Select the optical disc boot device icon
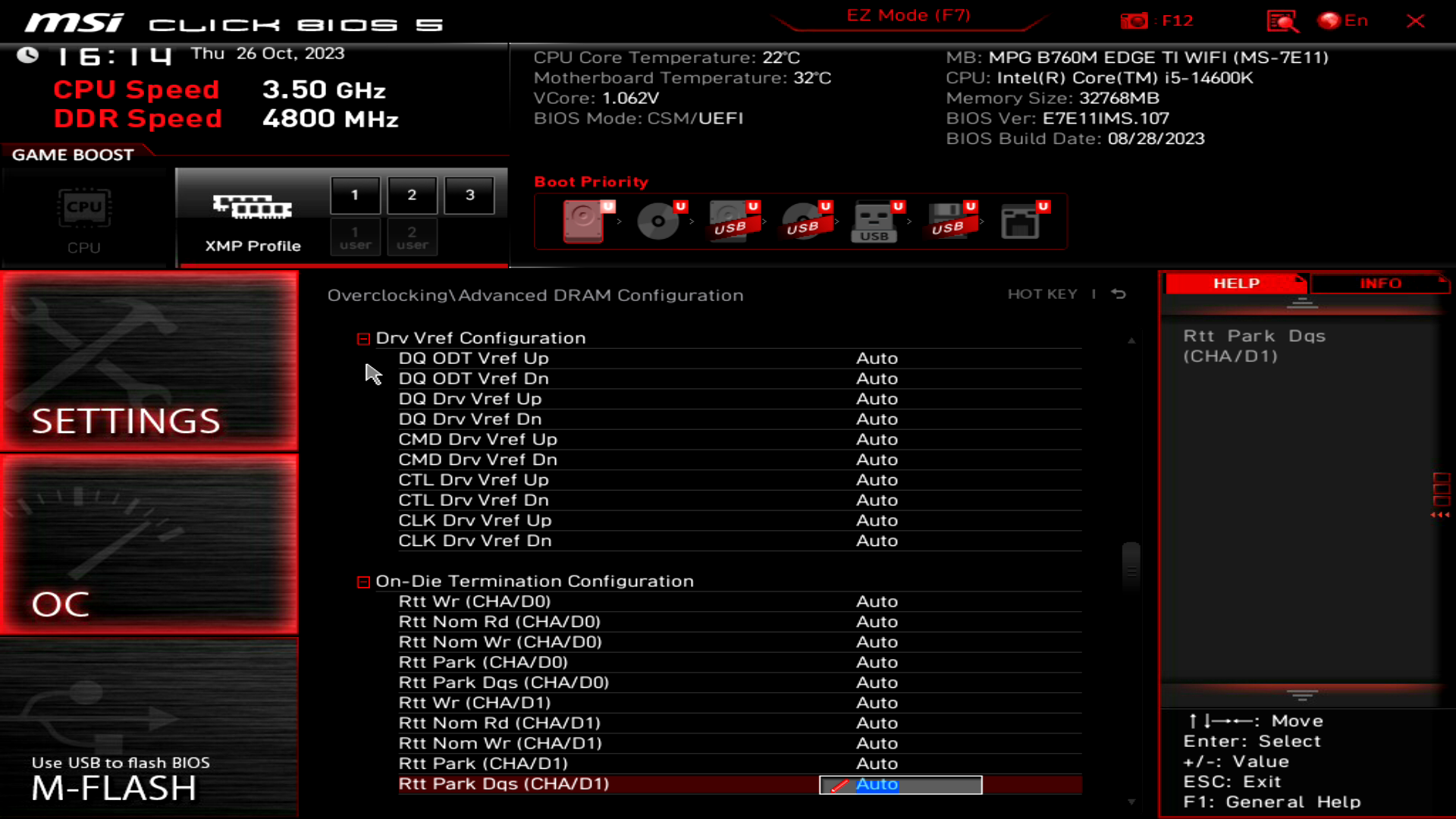The width and height of the screenshot is (1456, 819). [x=657, y=221]
